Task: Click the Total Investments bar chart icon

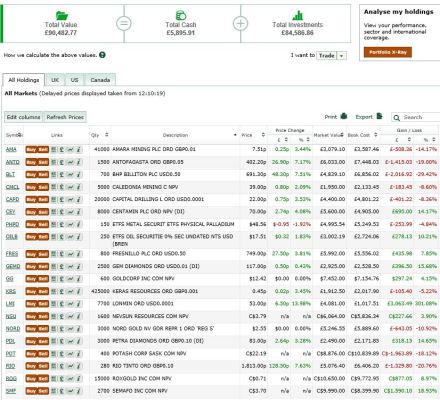Action: pos(297,15)
